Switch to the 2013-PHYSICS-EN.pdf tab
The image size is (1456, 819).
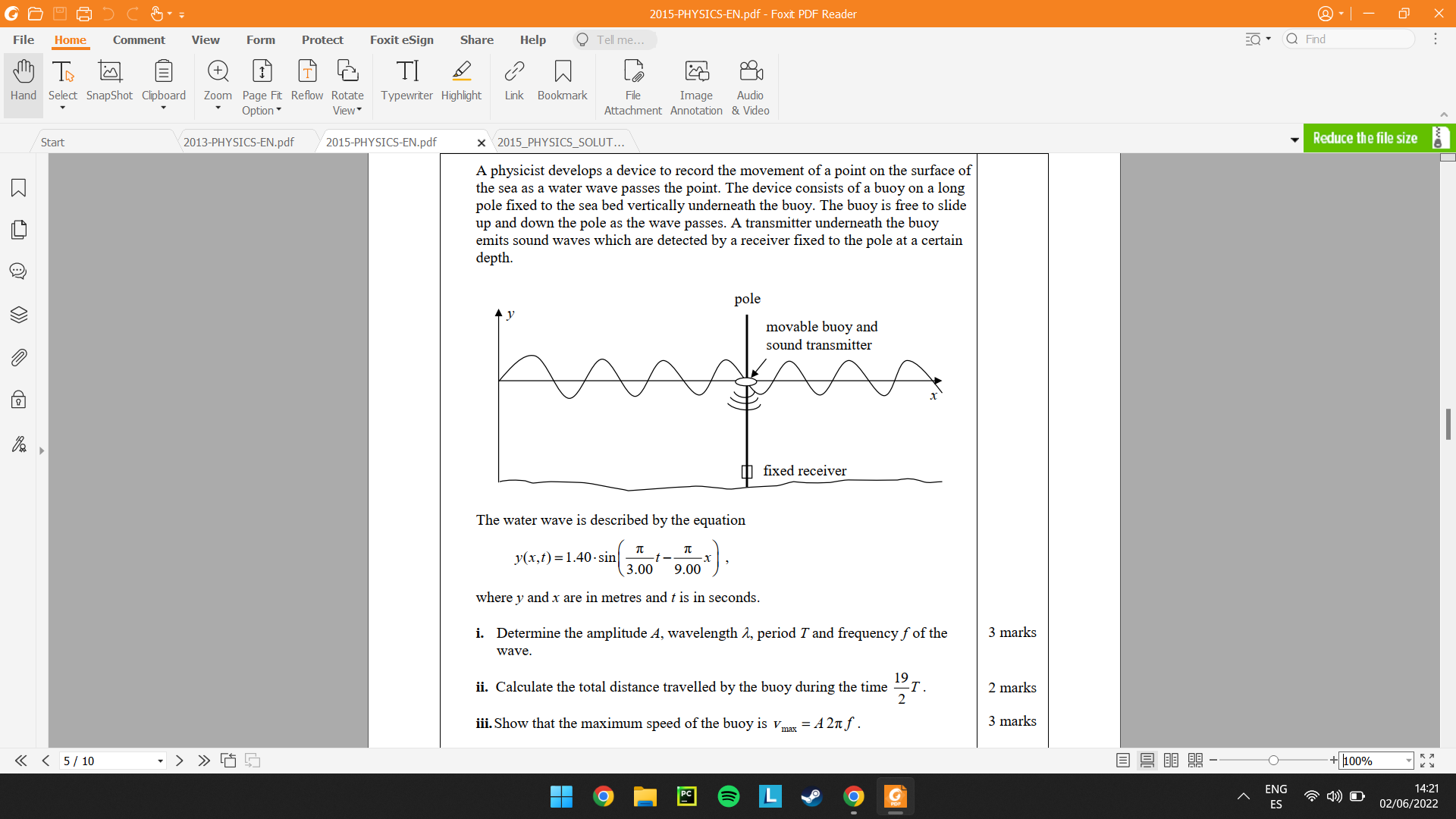point(238,141)
